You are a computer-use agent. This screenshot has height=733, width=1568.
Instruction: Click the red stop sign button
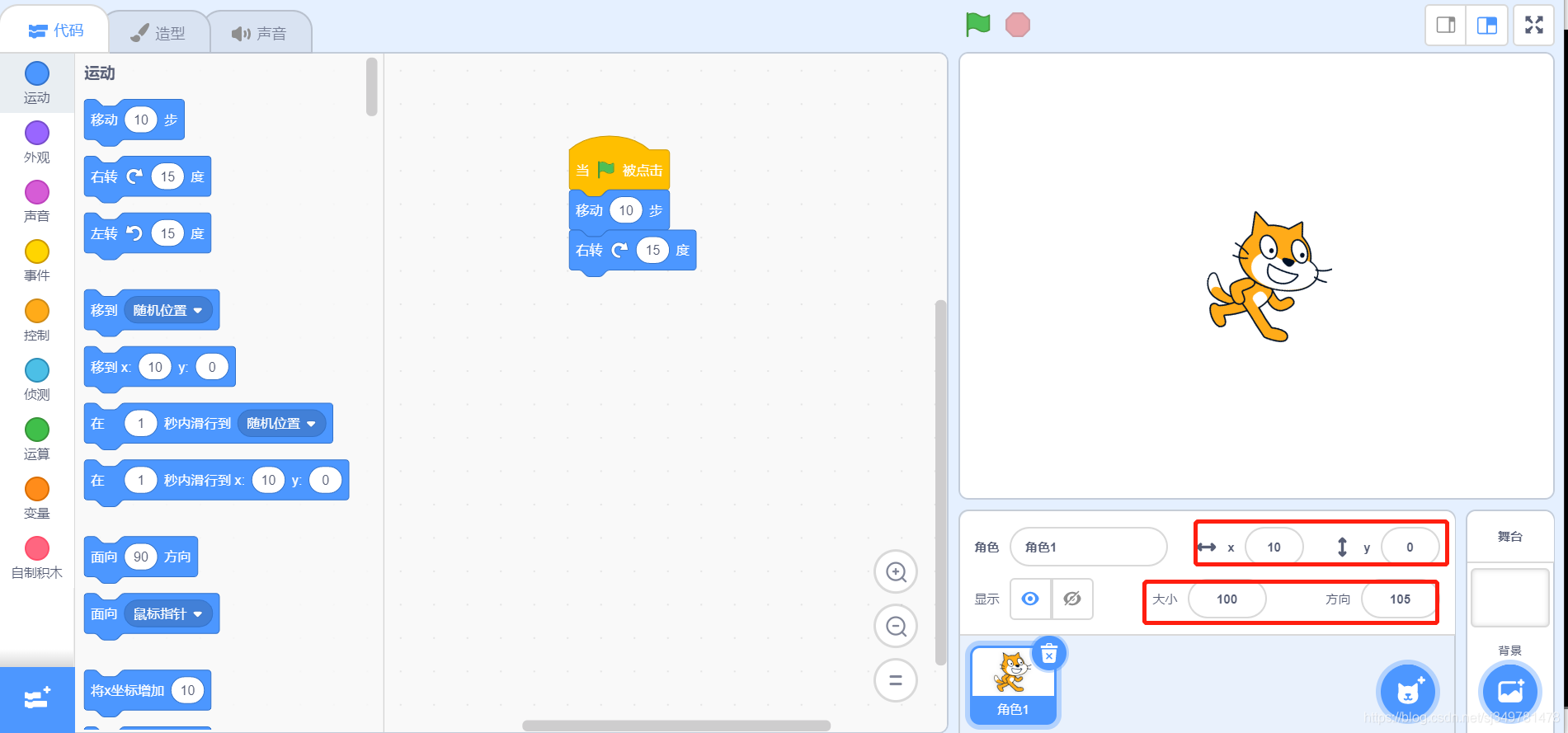point(1018,25)
